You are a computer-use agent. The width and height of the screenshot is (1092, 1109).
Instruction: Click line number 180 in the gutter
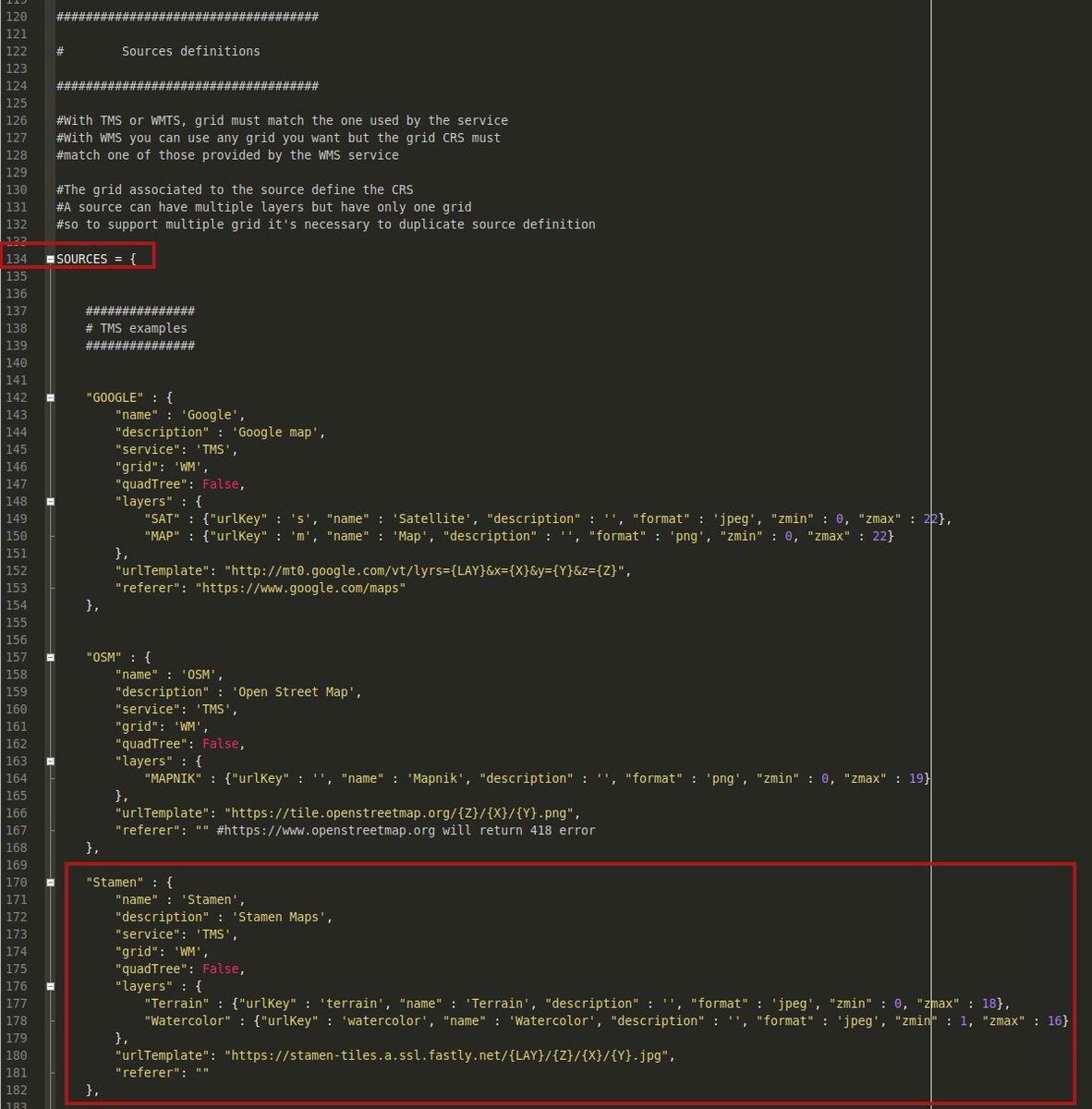pyautogui.click(x=17, y=1055)
